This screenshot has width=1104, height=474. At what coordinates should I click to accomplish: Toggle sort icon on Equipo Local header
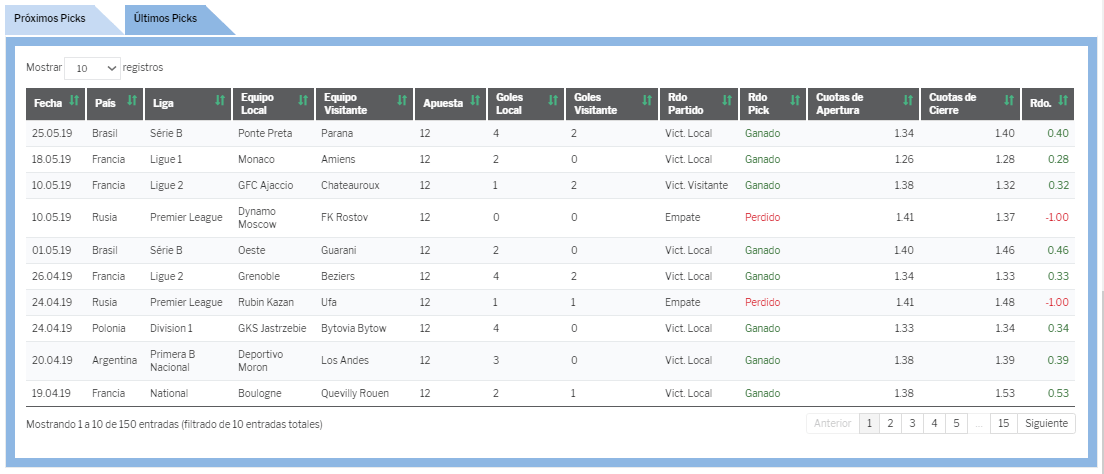[x=303, y=101]
